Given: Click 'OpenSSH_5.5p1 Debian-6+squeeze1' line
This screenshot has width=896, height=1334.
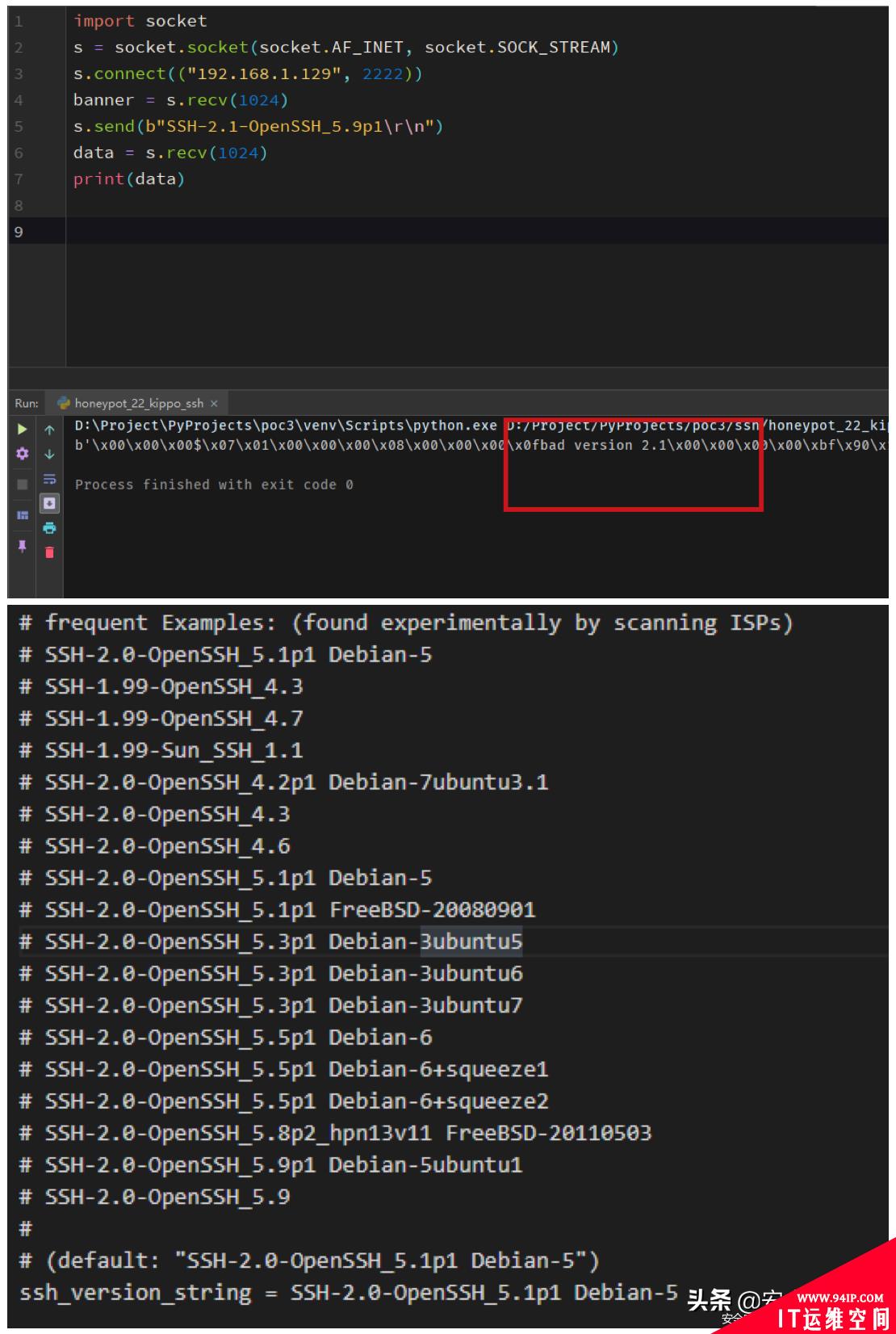Looking at the screenshot, I should coord(283,1069).
